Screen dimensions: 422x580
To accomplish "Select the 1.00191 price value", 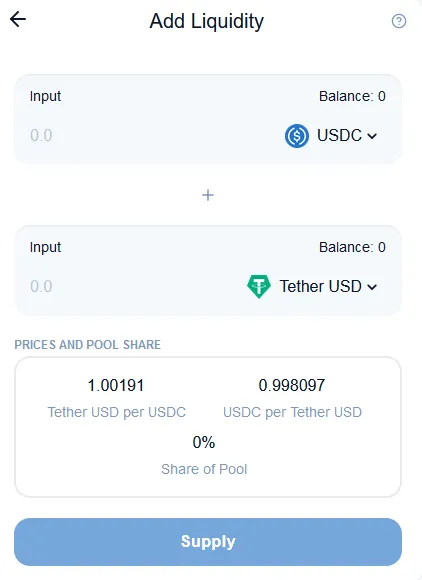I will click(x=116, y=385).
